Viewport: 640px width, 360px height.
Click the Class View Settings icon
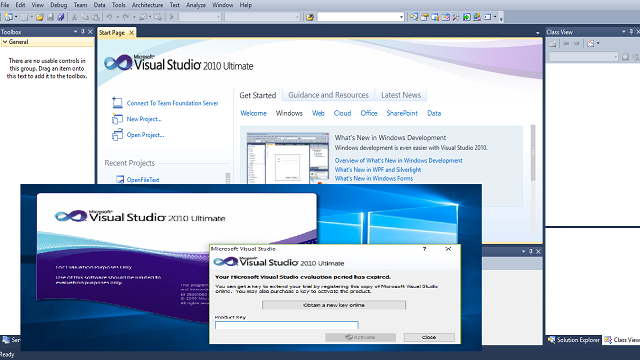[590, 43]
